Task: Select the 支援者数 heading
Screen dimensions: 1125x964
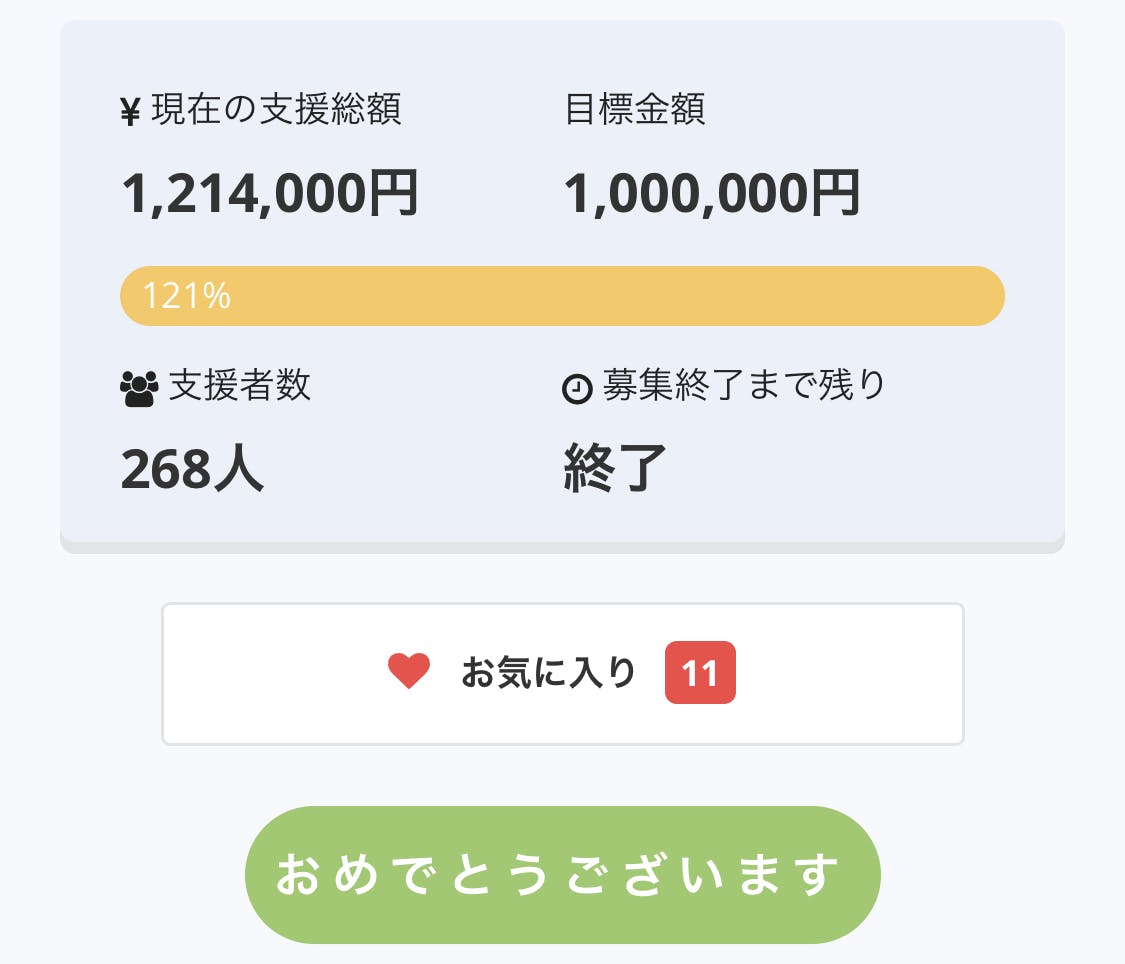Action: click(x=240, y=386)
